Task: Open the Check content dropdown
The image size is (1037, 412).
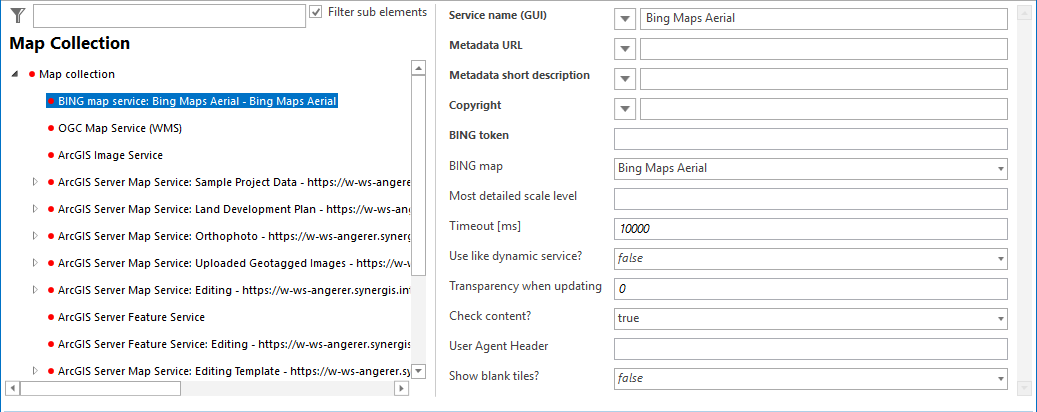Action: coord(811,318)
